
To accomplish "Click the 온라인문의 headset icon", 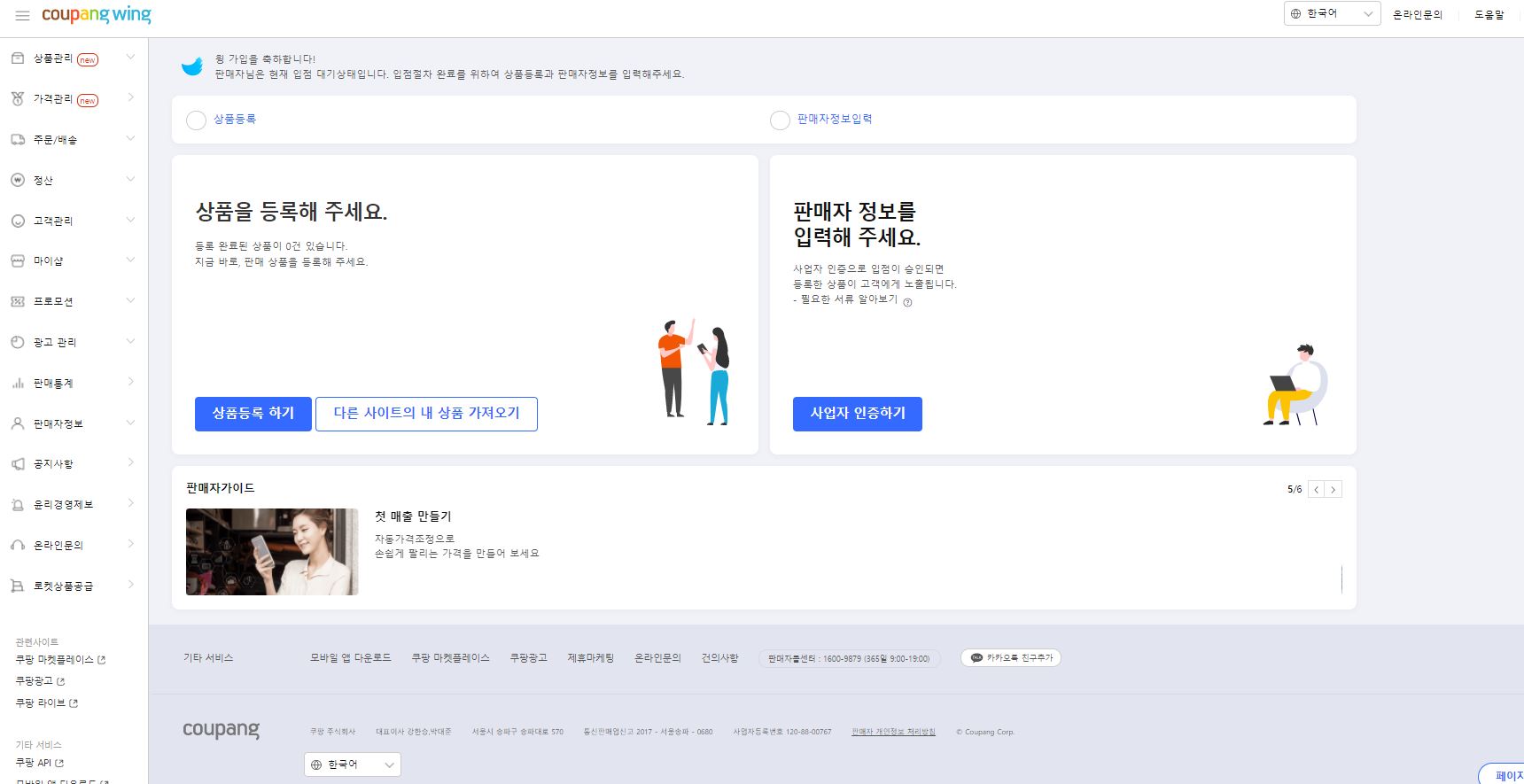I will click(18, 545).
